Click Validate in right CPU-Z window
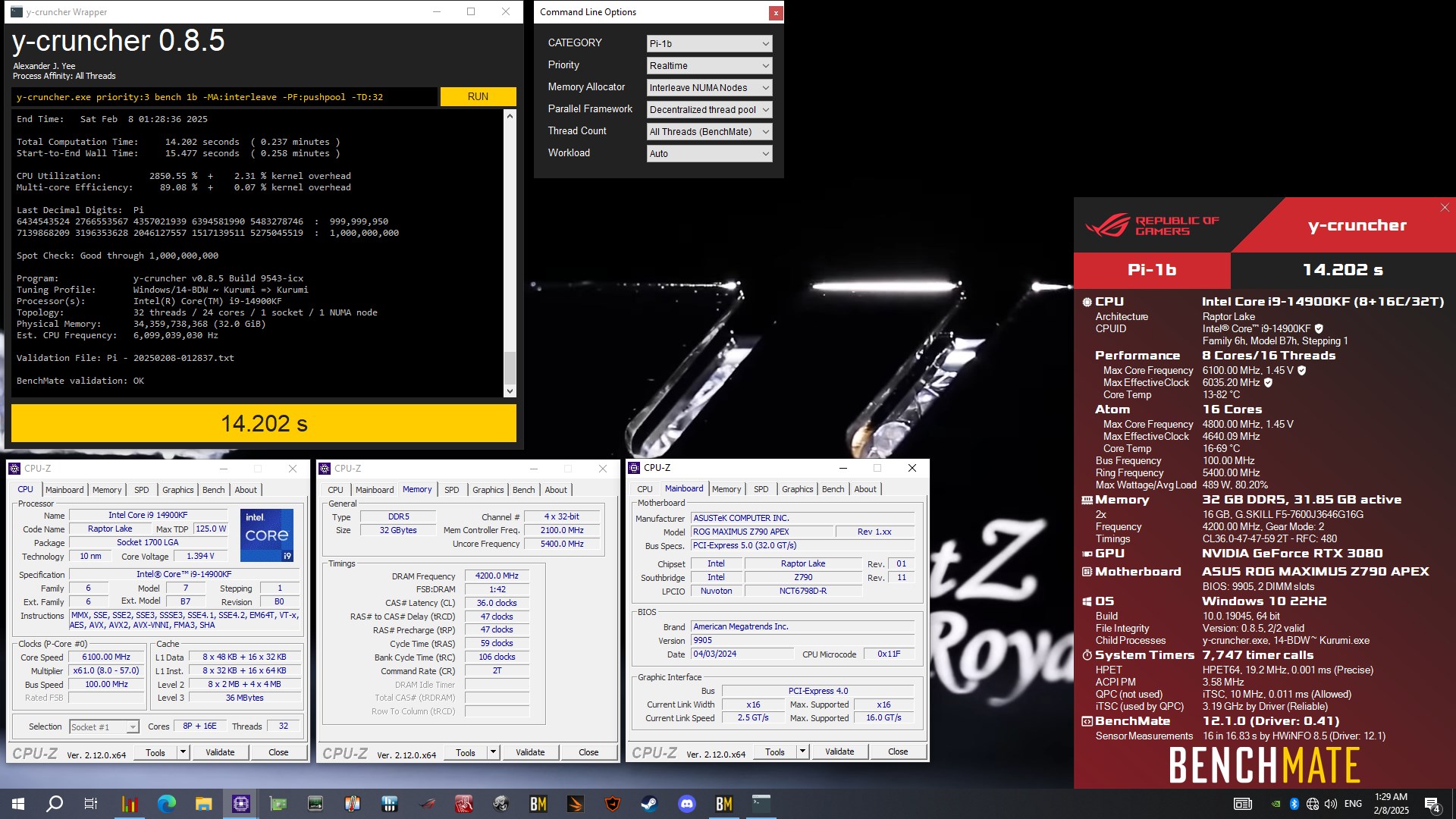This screenshot has height=819, width=1456. point(839,752)
